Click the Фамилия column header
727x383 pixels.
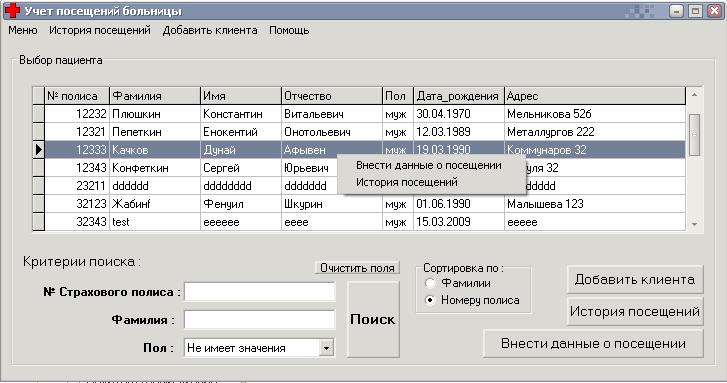(155, 96)
